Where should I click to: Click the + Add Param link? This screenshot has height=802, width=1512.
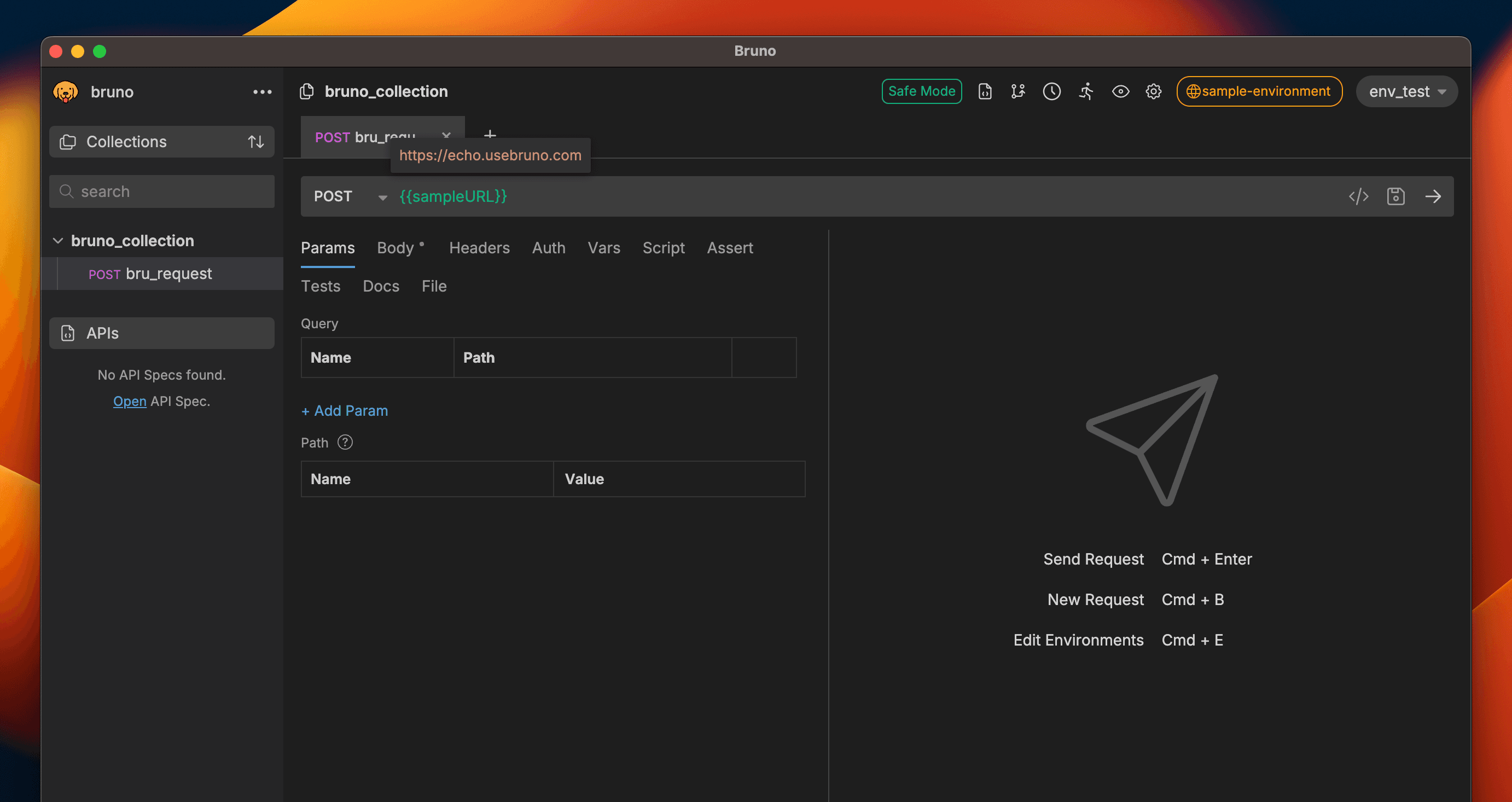(x=345, y=410)
